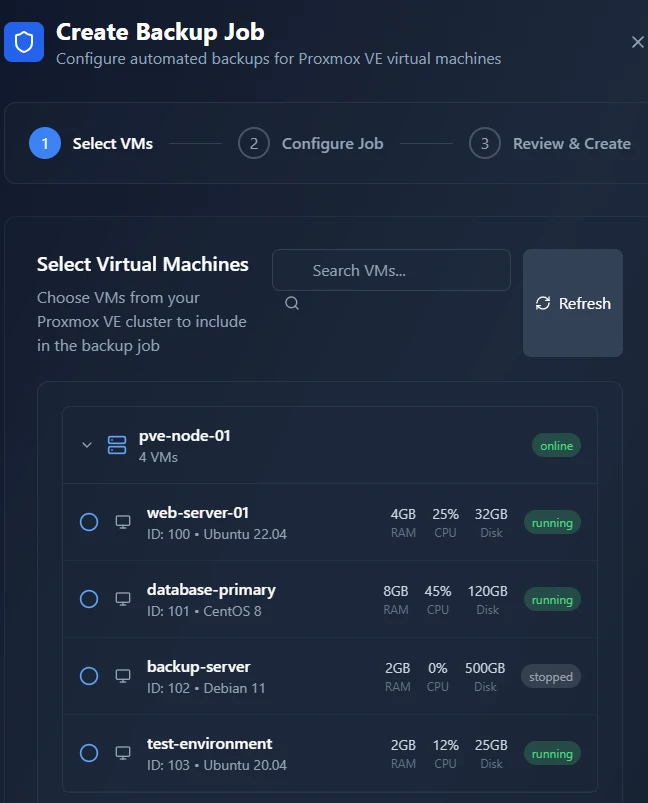Click the monitor icon for database-primary

click(x=123, y=599)
